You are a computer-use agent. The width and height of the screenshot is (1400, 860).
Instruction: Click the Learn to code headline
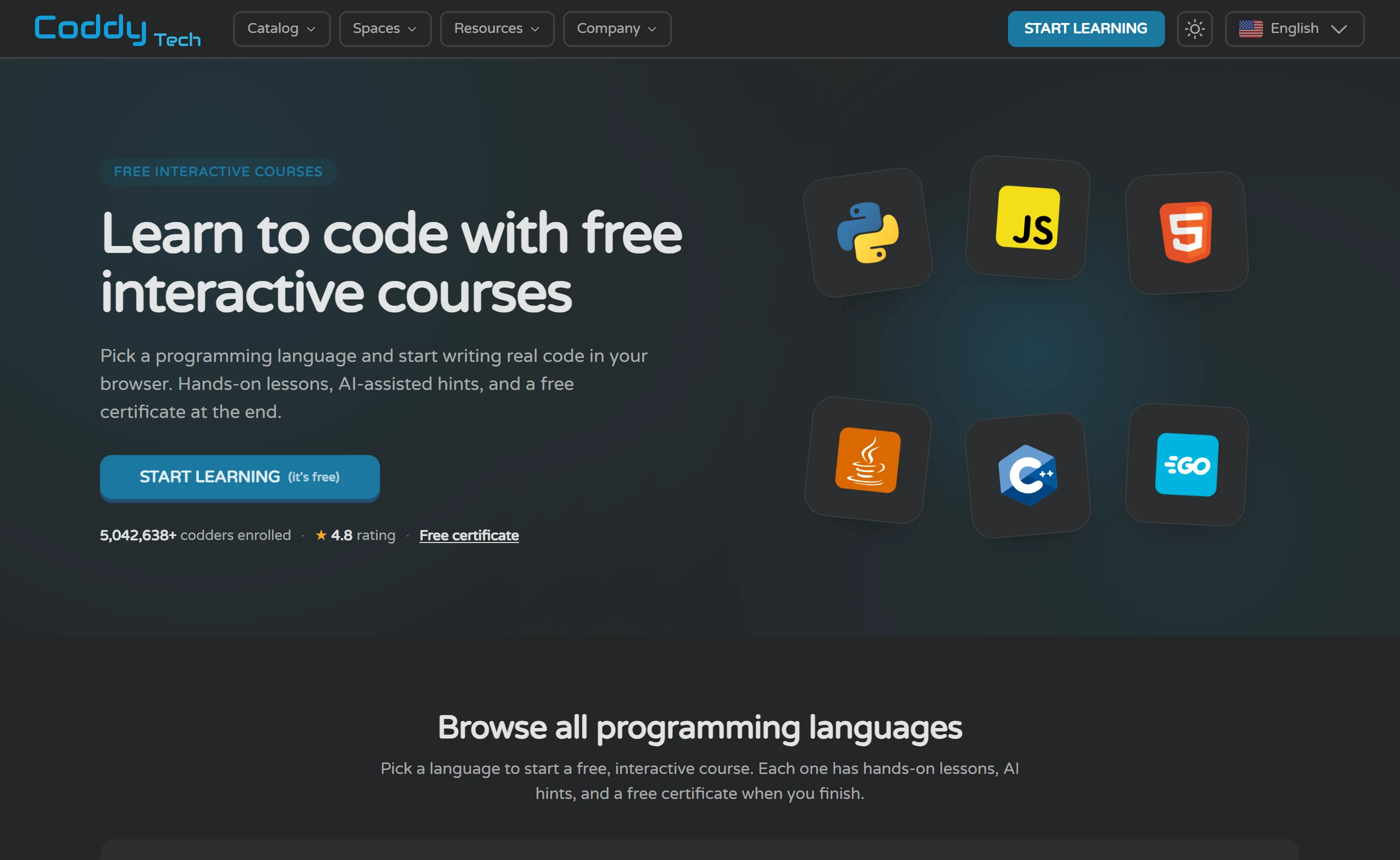pos(391,261)
